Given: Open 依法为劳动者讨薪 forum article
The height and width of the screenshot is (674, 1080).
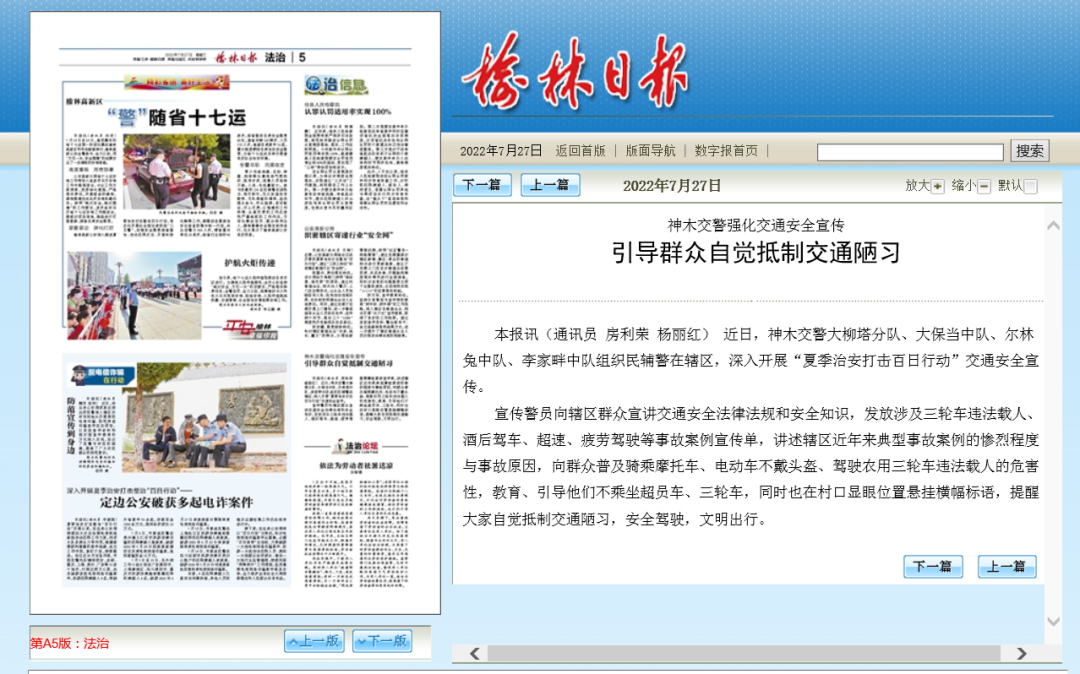Looking at the screenshot, I should [355, 465].
